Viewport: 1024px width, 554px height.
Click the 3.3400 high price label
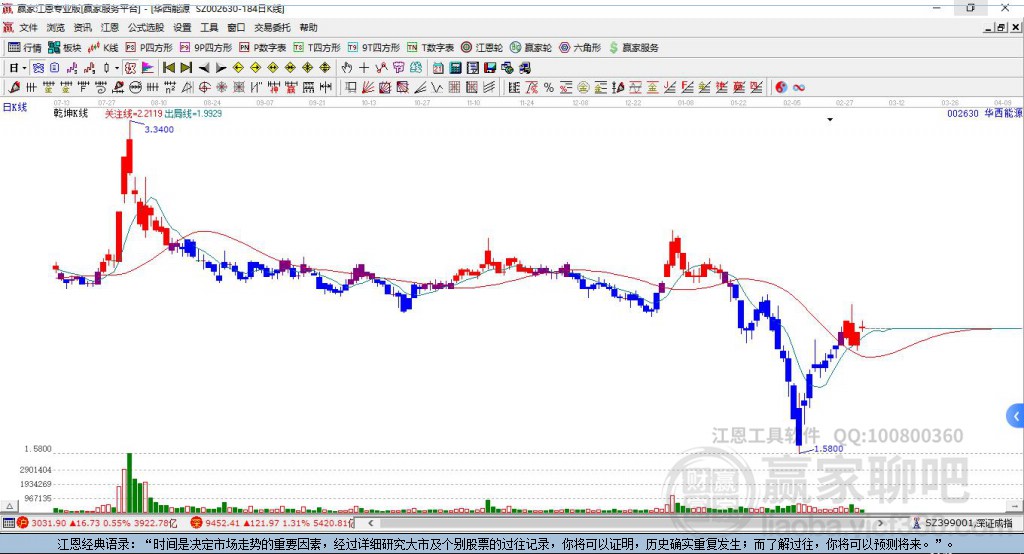pyautogui.click(x=159, y=129)
